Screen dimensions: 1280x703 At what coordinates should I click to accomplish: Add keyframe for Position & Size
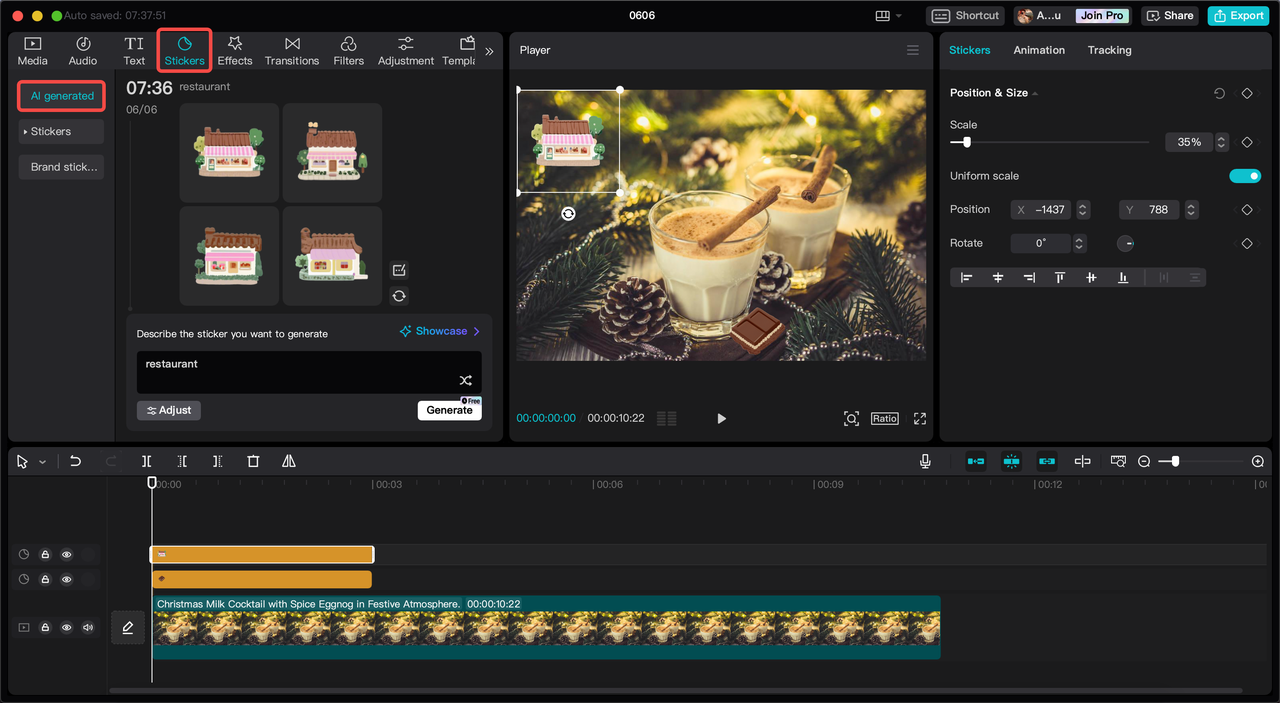pos(1247,93)
